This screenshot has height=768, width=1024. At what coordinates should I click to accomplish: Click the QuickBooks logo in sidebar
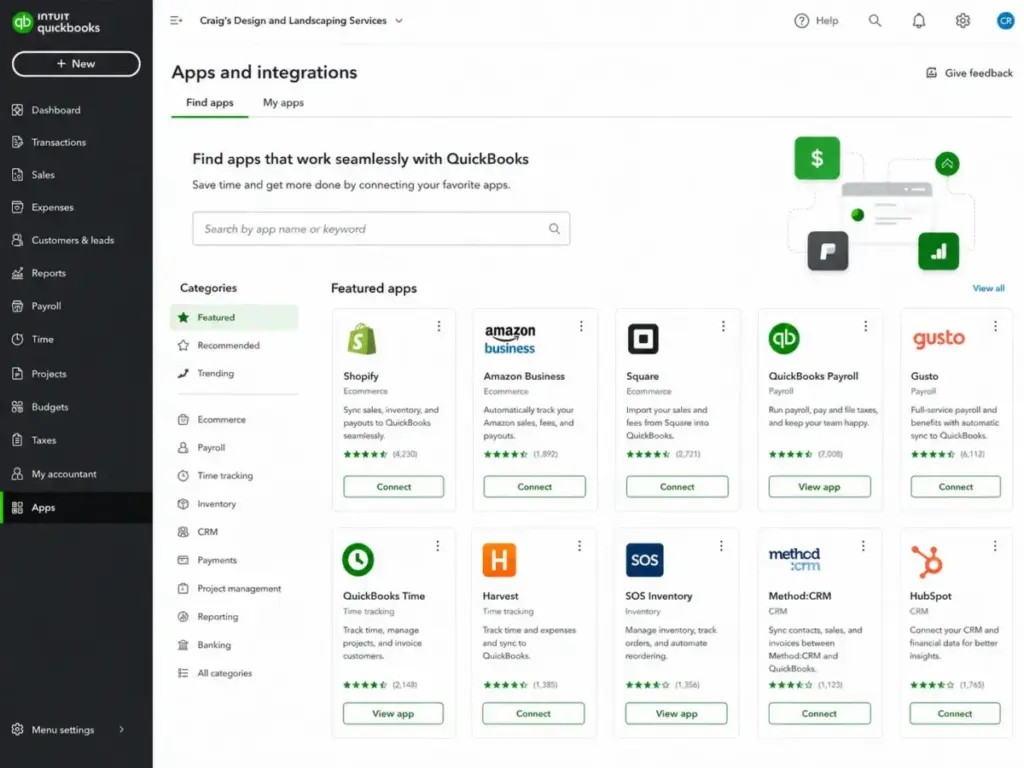[x=56, y=22]
